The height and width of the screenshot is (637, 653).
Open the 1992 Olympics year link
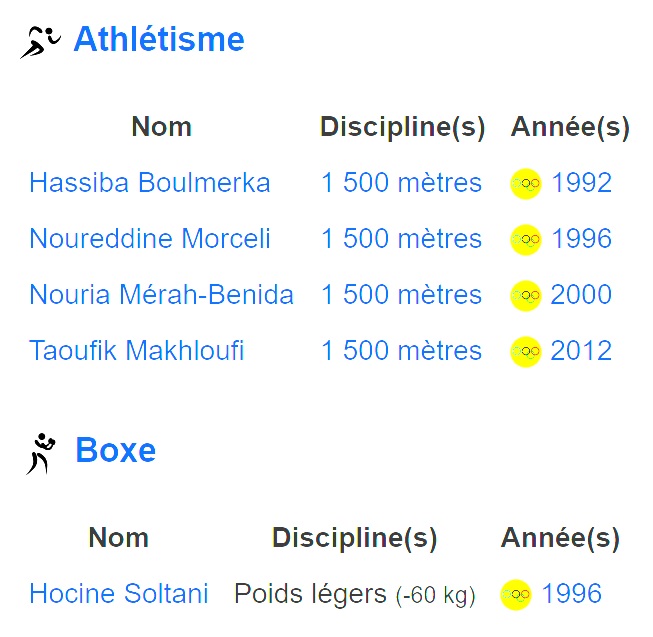pyautogui.click(x=582, y=182)
